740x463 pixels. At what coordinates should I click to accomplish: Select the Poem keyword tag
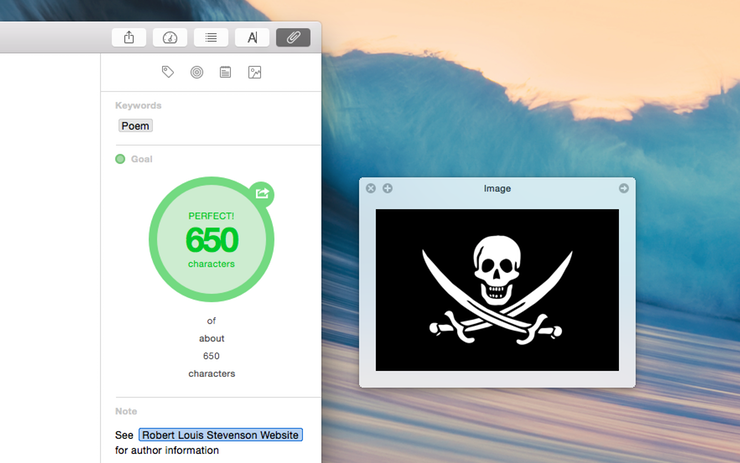[x=135, y=126]
